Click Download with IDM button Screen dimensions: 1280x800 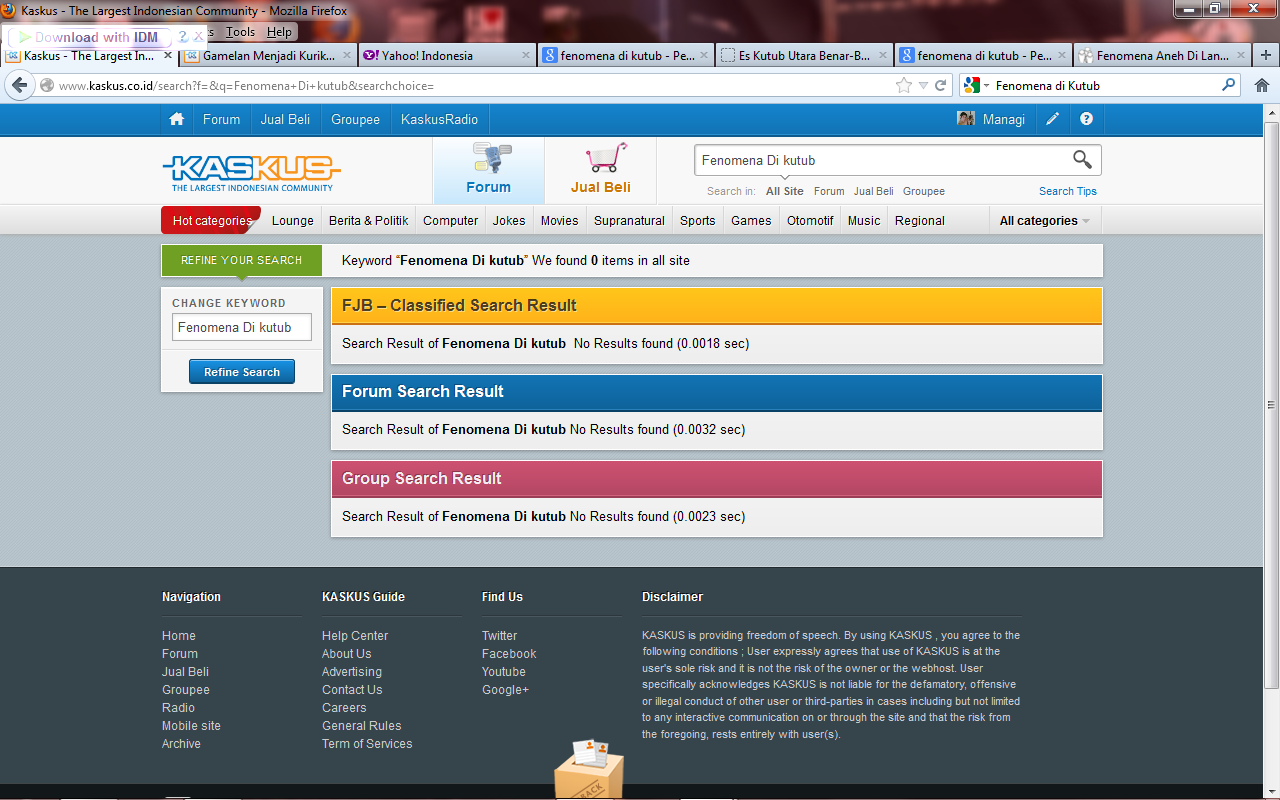(88, 37)
